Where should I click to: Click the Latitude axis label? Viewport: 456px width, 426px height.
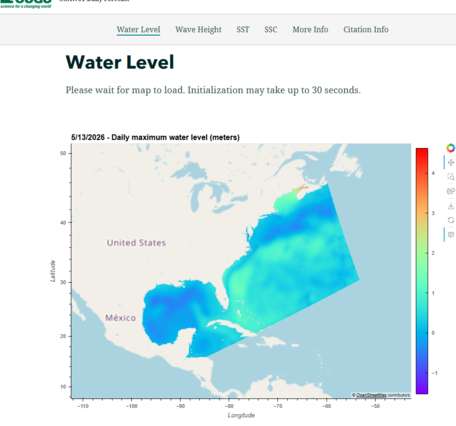tap(53, 271)
